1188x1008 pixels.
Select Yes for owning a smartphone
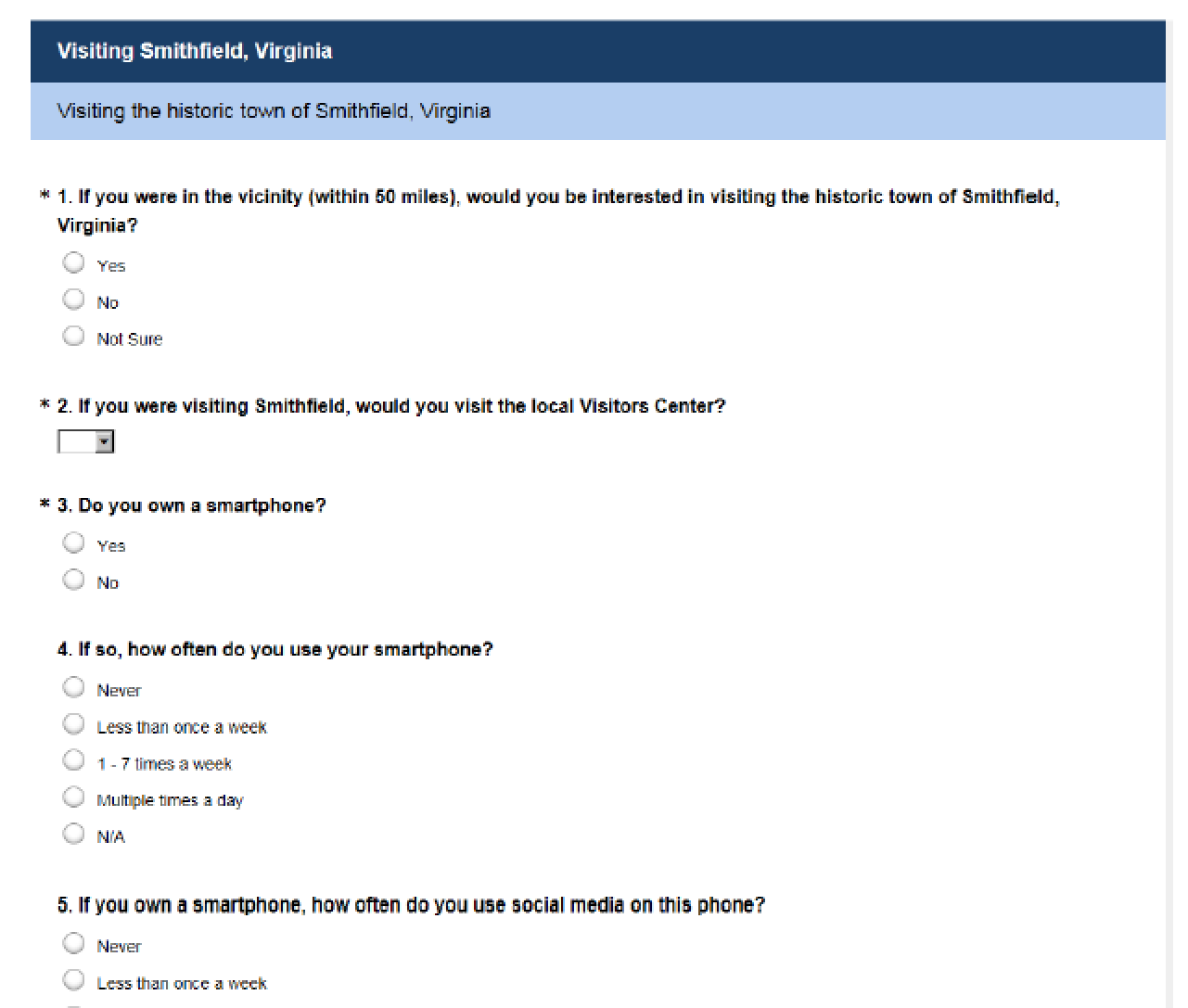coord(73,542)
